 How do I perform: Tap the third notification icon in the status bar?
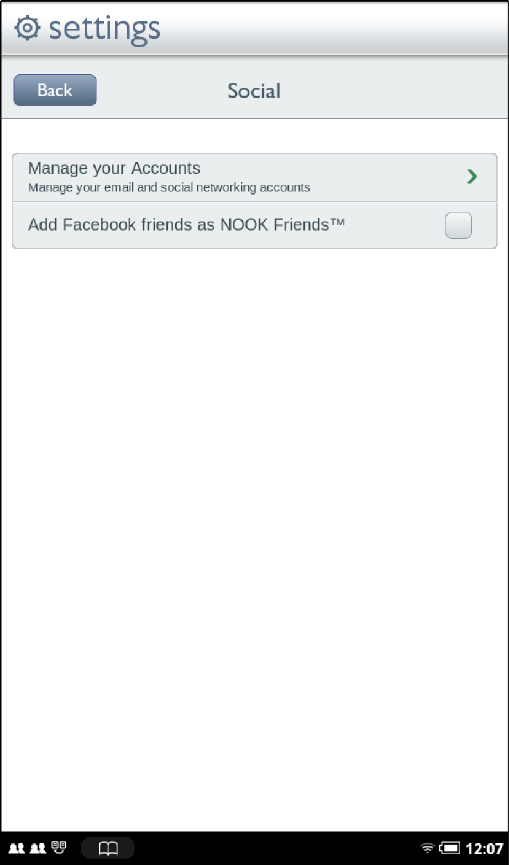coord(59,847)
